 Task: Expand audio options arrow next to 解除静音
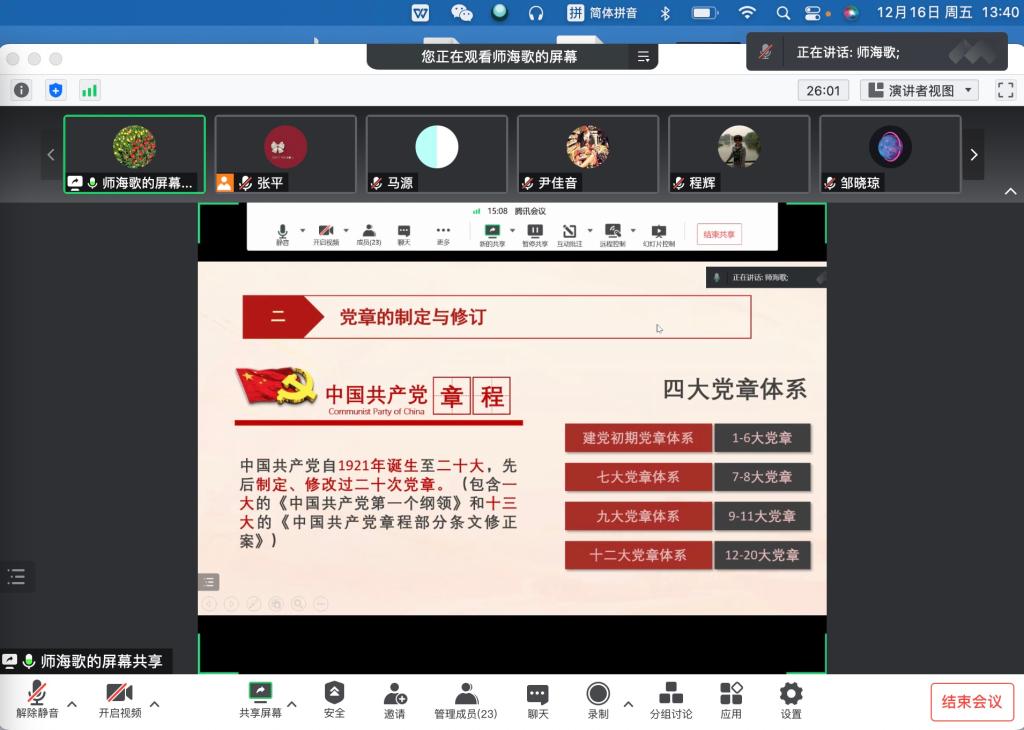[x=72, y=704]
